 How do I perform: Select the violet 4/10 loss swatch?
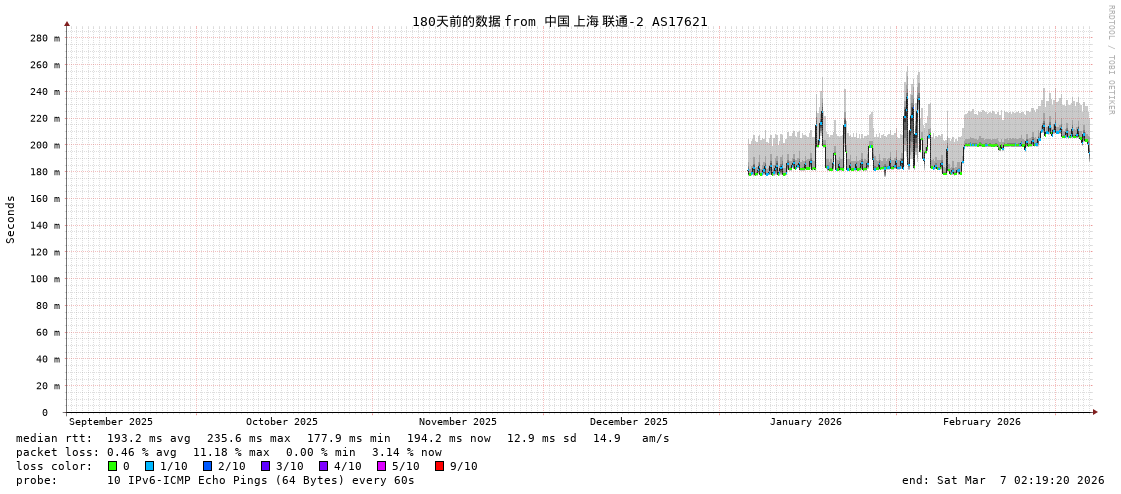tap(323, 466)
